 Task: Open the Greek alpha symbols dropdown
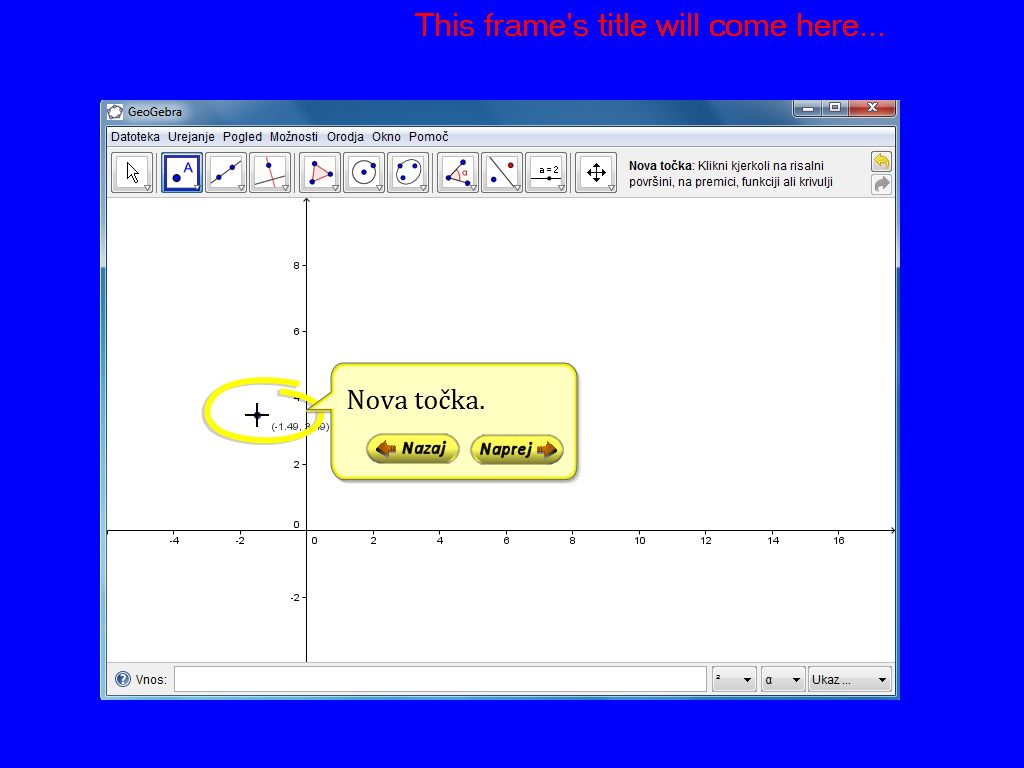(x=783, y=679)
